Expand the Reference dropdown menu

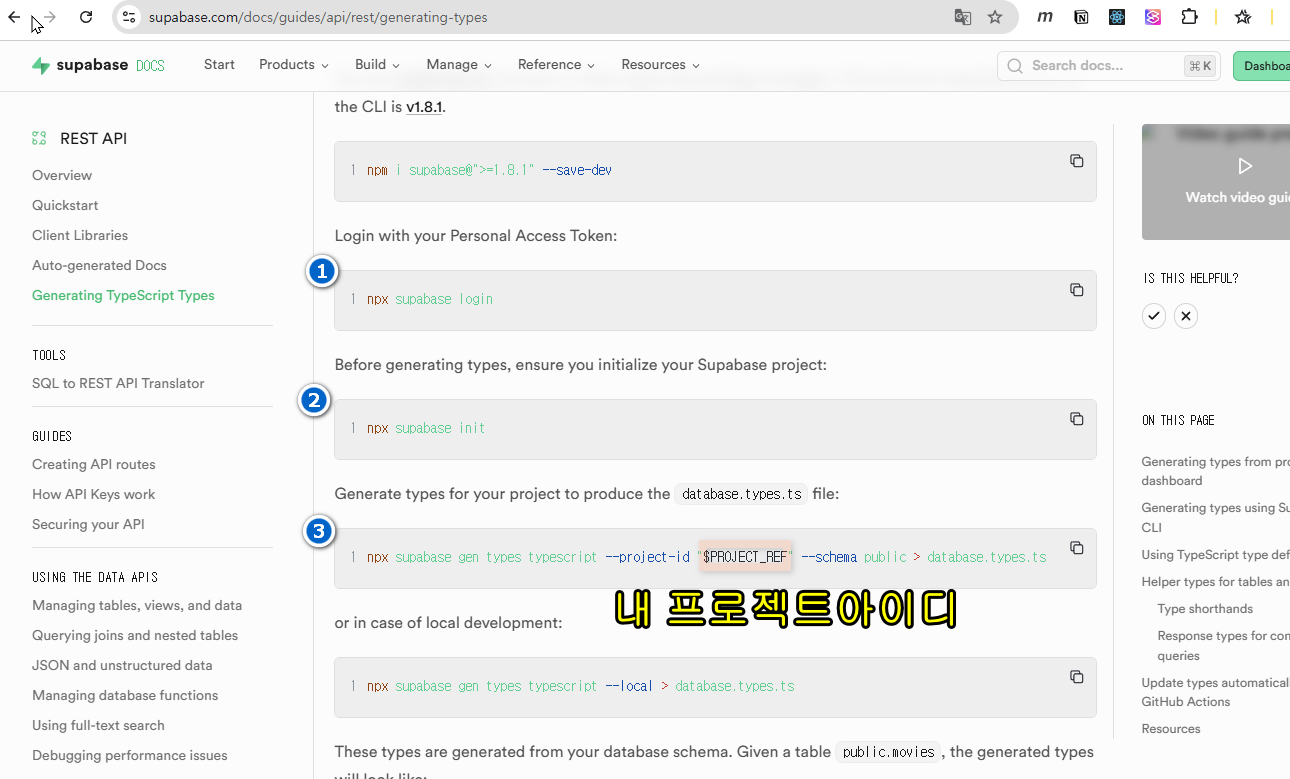[555, 65]
